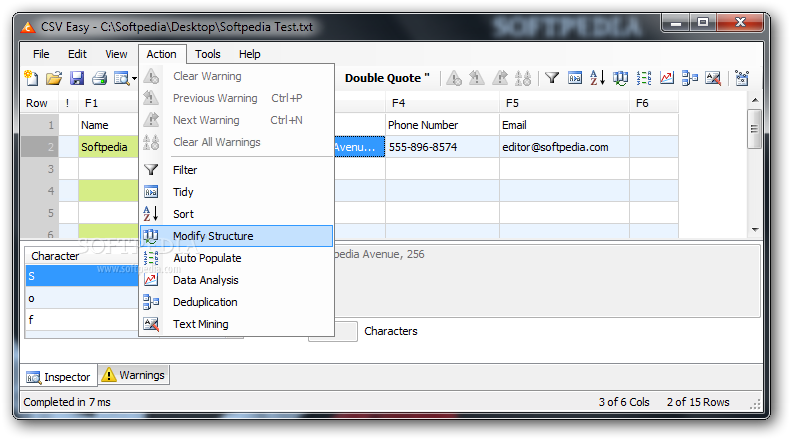The width and height of the screenshot is (791, 440).
Task: Select character row 'S' in Inspector list
Action: click(x=82, y=276)
